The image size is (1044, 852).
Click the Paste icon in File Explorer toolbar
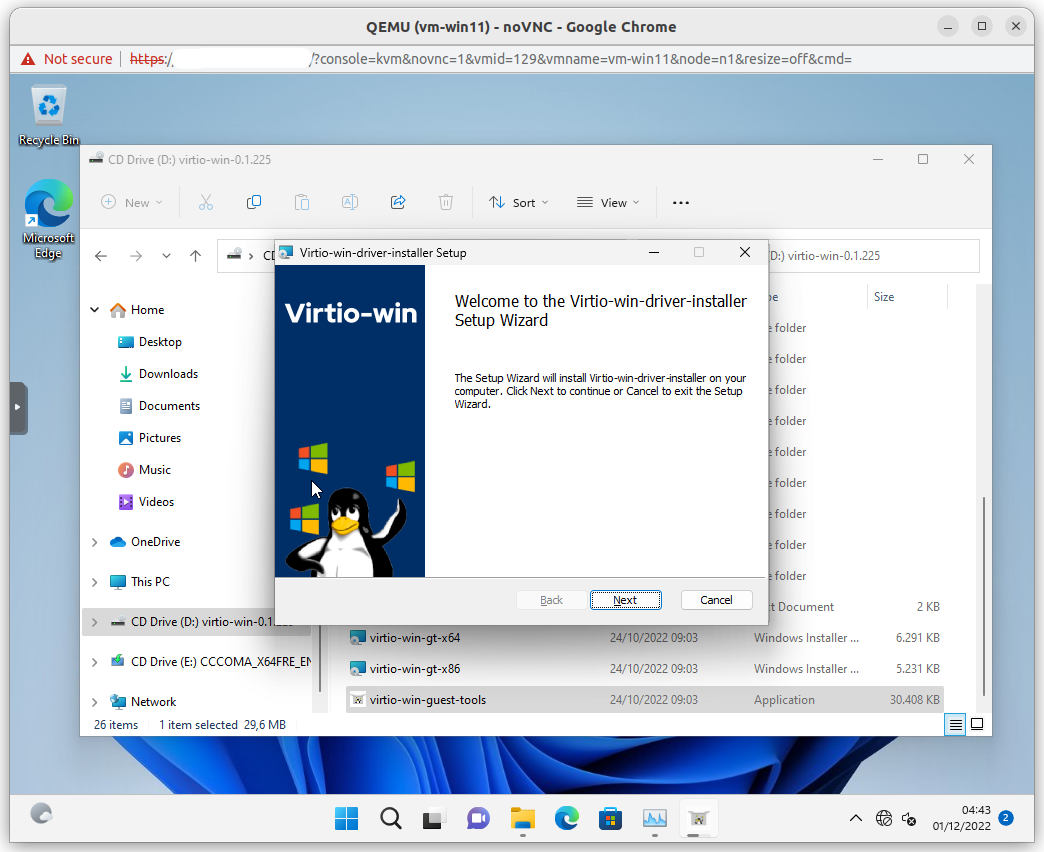tap(302, 202)
